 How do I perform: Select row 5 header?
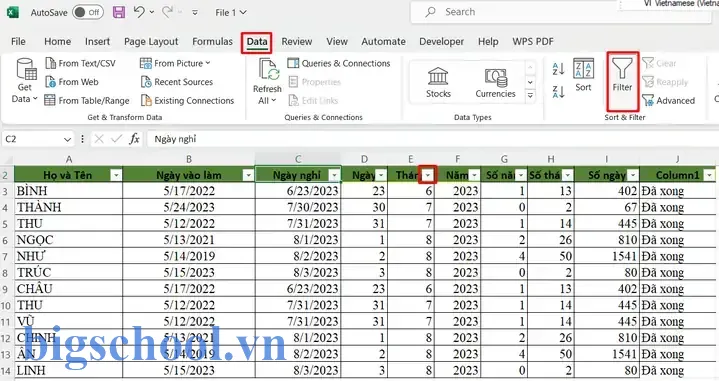point(6,224)
